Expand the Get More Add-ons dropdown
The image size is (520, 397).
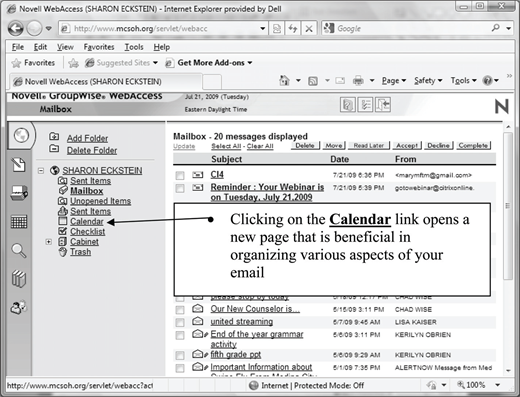tap(250, 63)
